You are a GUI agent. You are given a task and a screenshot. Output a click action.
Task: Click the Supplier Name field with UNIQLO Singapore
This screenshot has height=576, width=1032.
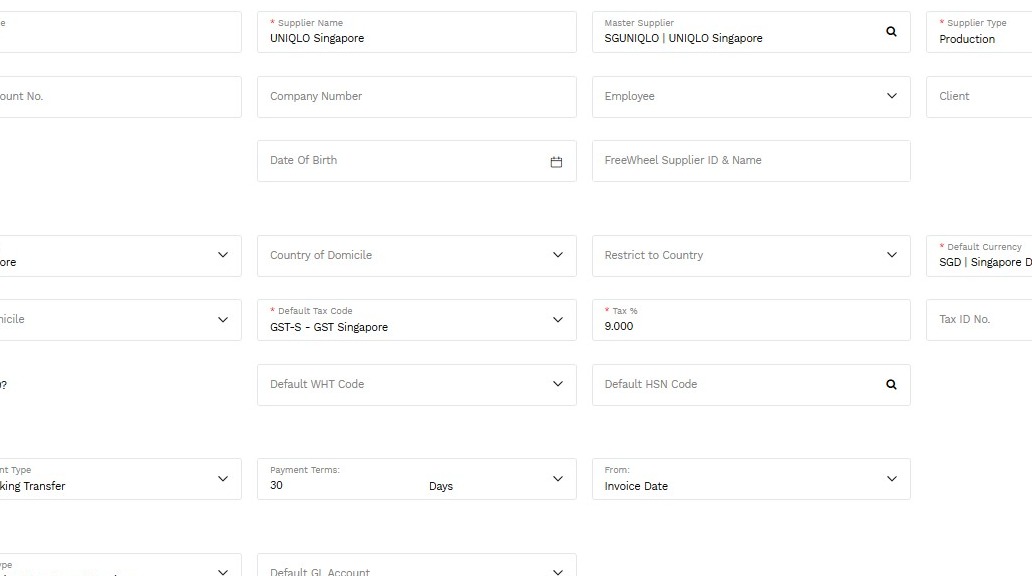point(417,32)
